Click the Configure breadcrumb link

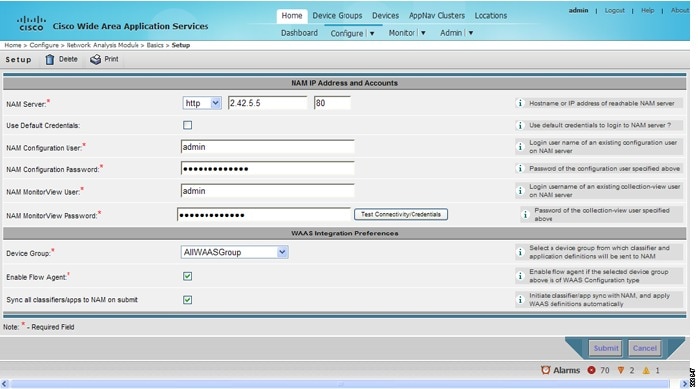44,45
